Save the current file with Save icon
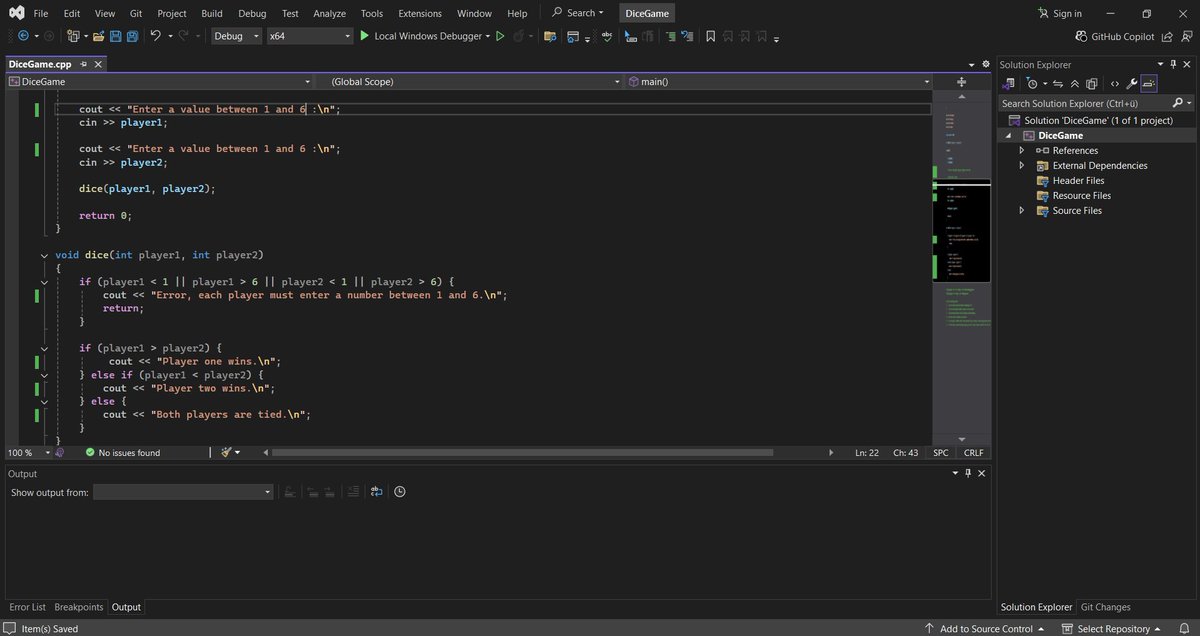Screen dimensions: 1200x636 (116, 36)
